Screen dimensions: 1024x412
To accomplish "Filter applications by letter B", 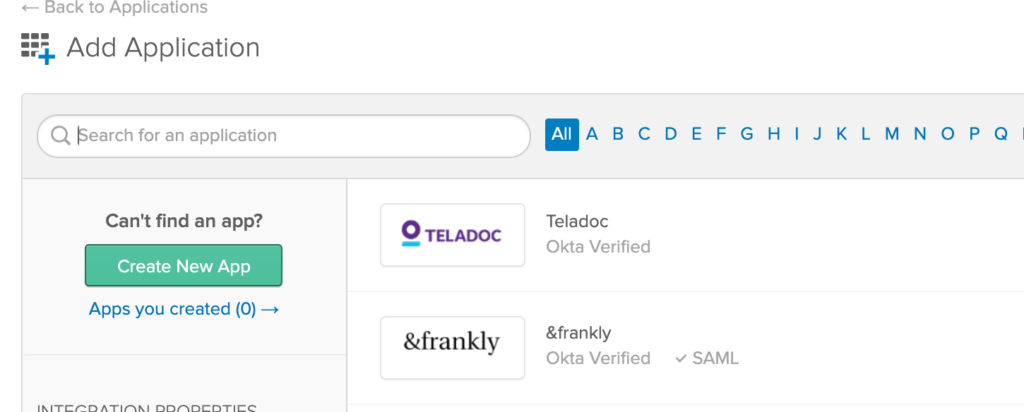I will (618, 135).
